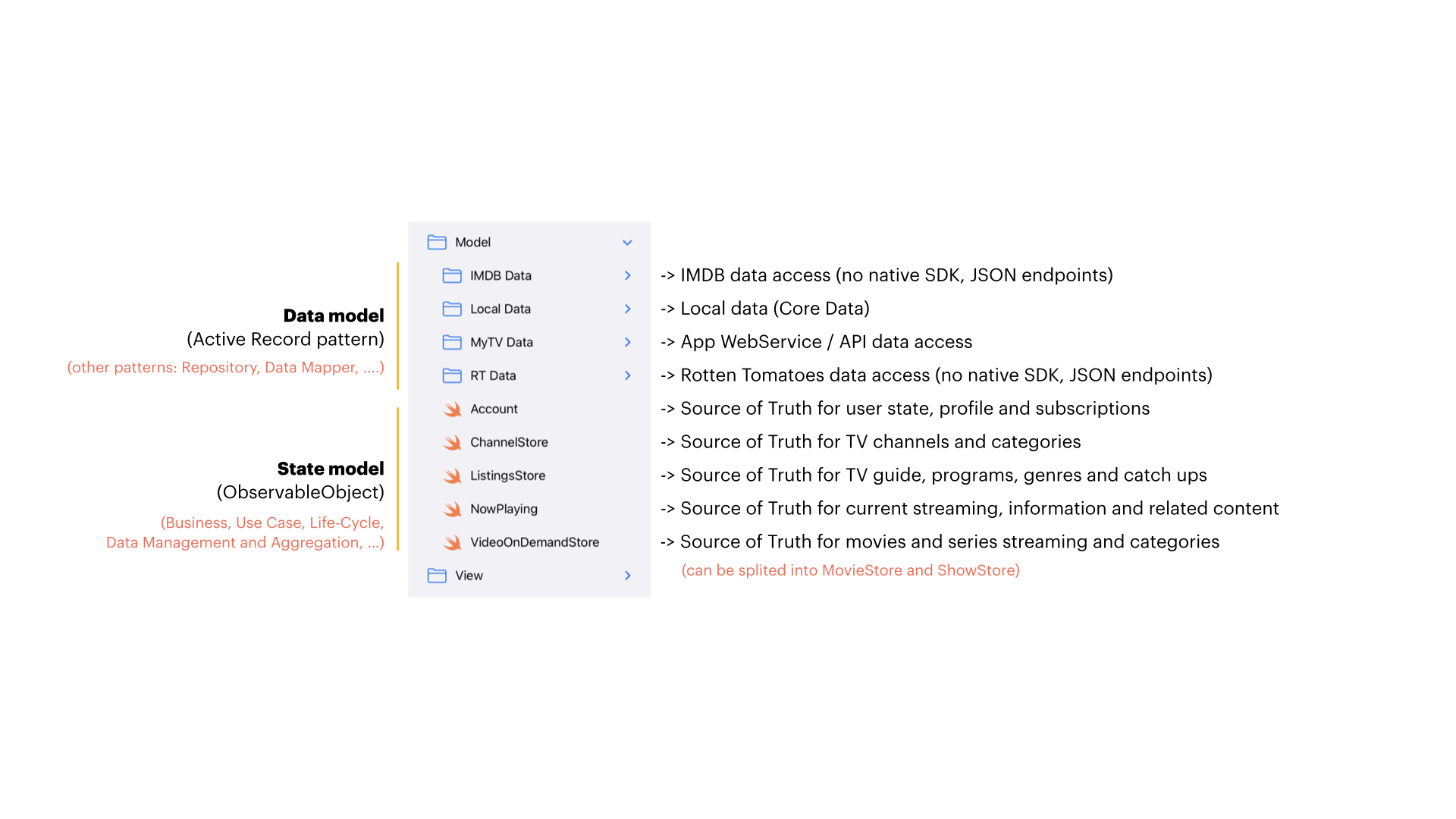Expand the IMDB Data folder chevron

(628, 275)
